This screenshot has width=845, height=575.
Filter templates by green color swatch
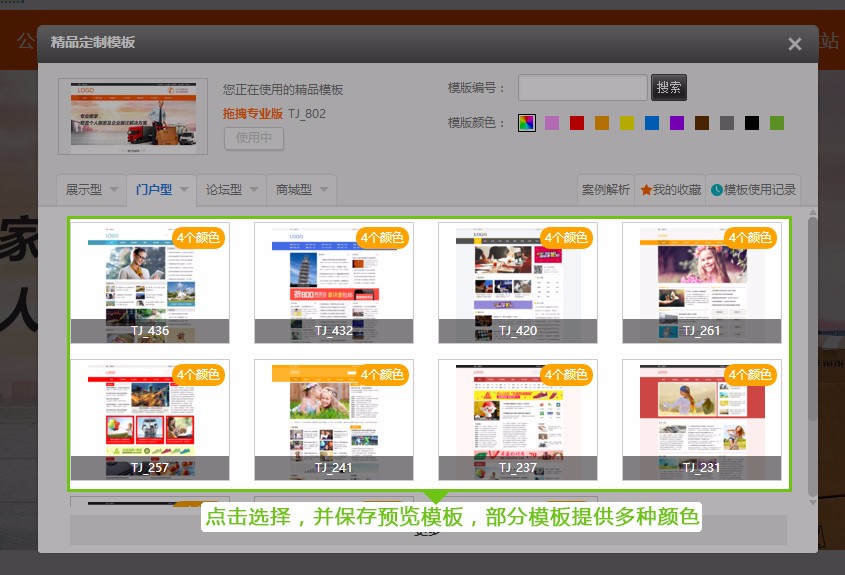tap(777, 123)
